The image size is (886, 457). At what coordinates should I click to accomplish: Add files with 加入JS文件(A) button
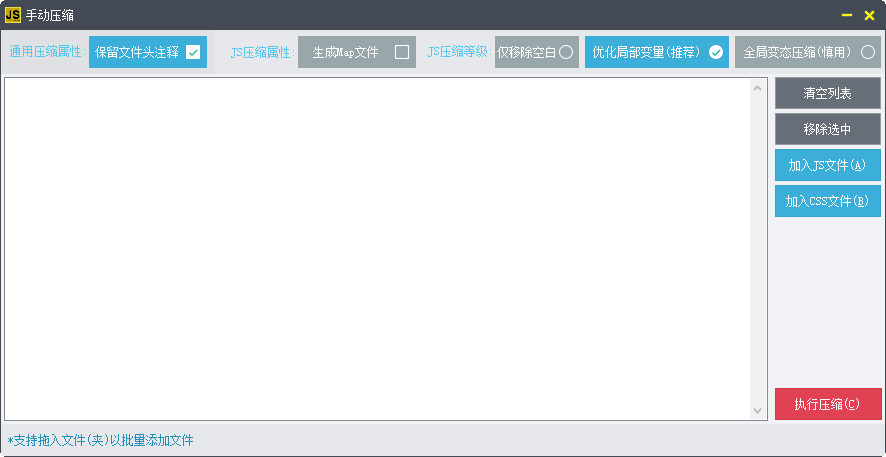coord(828,165)
